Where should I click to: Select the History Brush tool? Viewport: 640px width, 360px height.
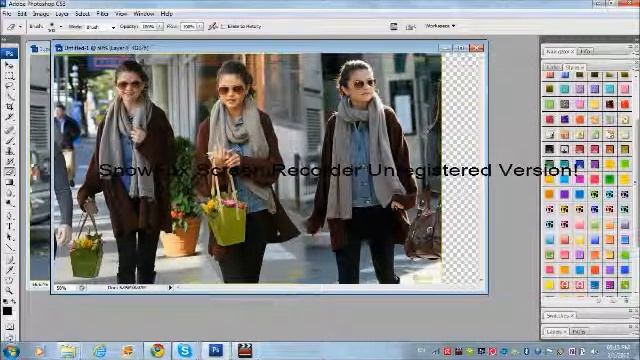[x=9, y=162]
